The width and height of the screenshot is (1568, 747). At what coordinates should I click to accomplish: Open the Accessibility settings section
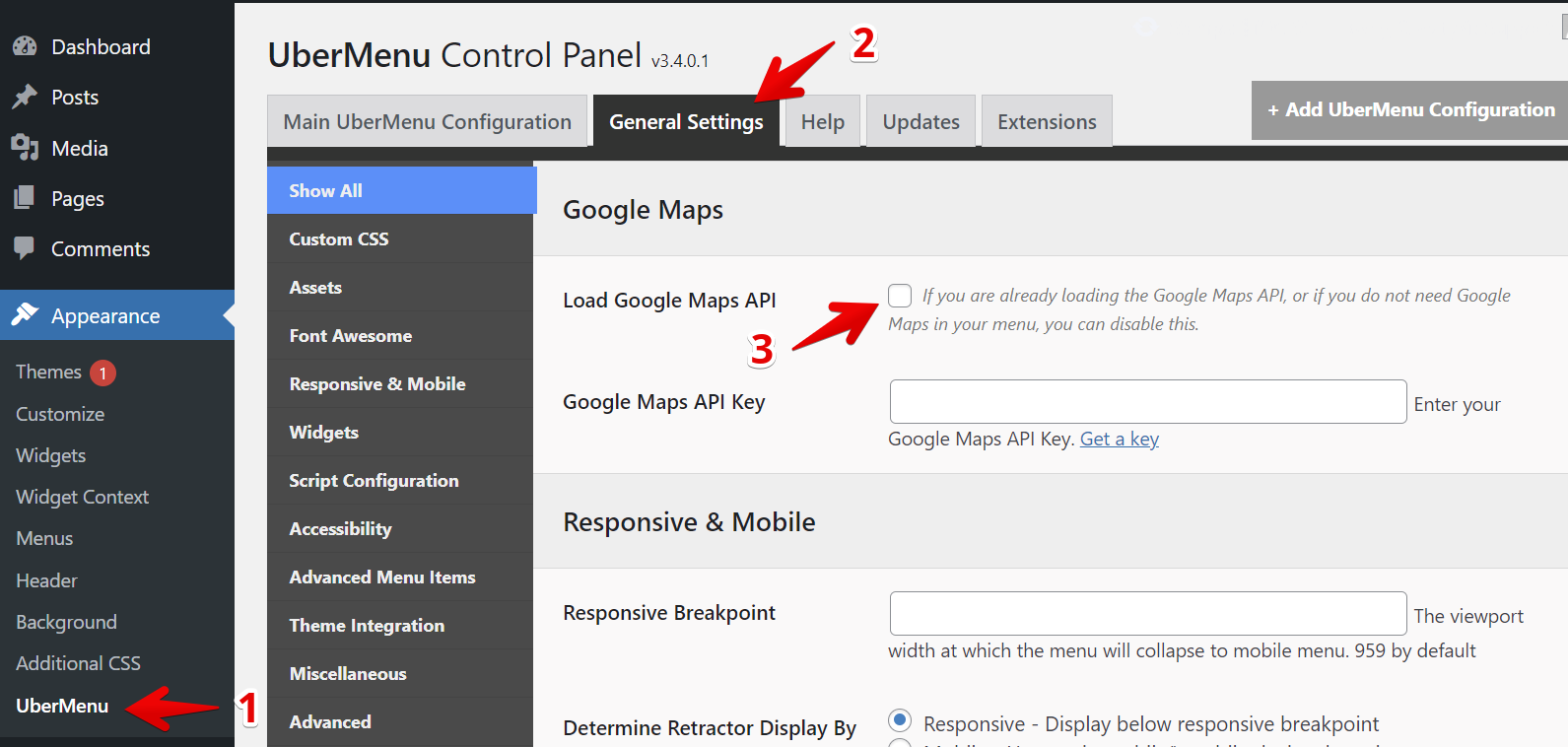[x=400, y=528]
